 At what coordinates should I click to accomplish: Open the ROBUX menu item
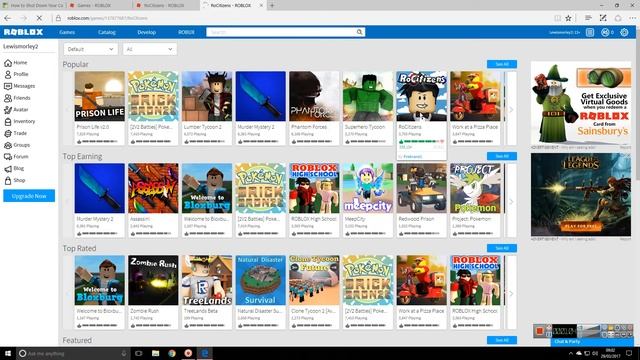pos(186,32)
